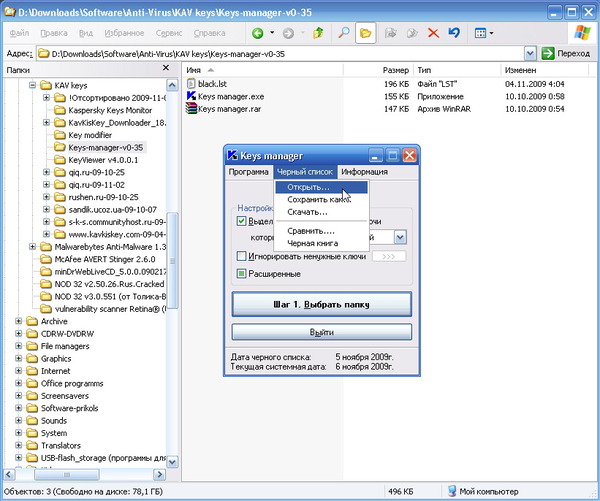Viewport: 600px width, 501px height.
Task: Open the settings combo box dropdown arrow
Action: click(400, 237)
